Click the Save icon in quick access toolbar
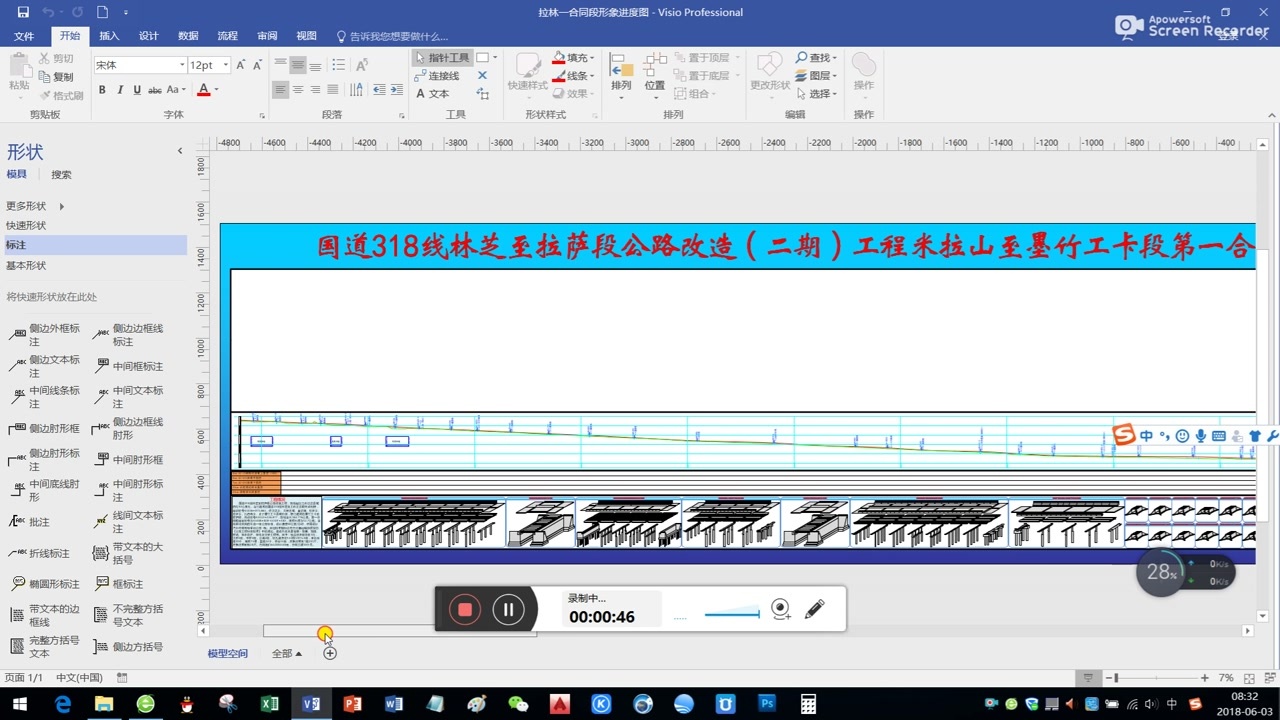 24,12
